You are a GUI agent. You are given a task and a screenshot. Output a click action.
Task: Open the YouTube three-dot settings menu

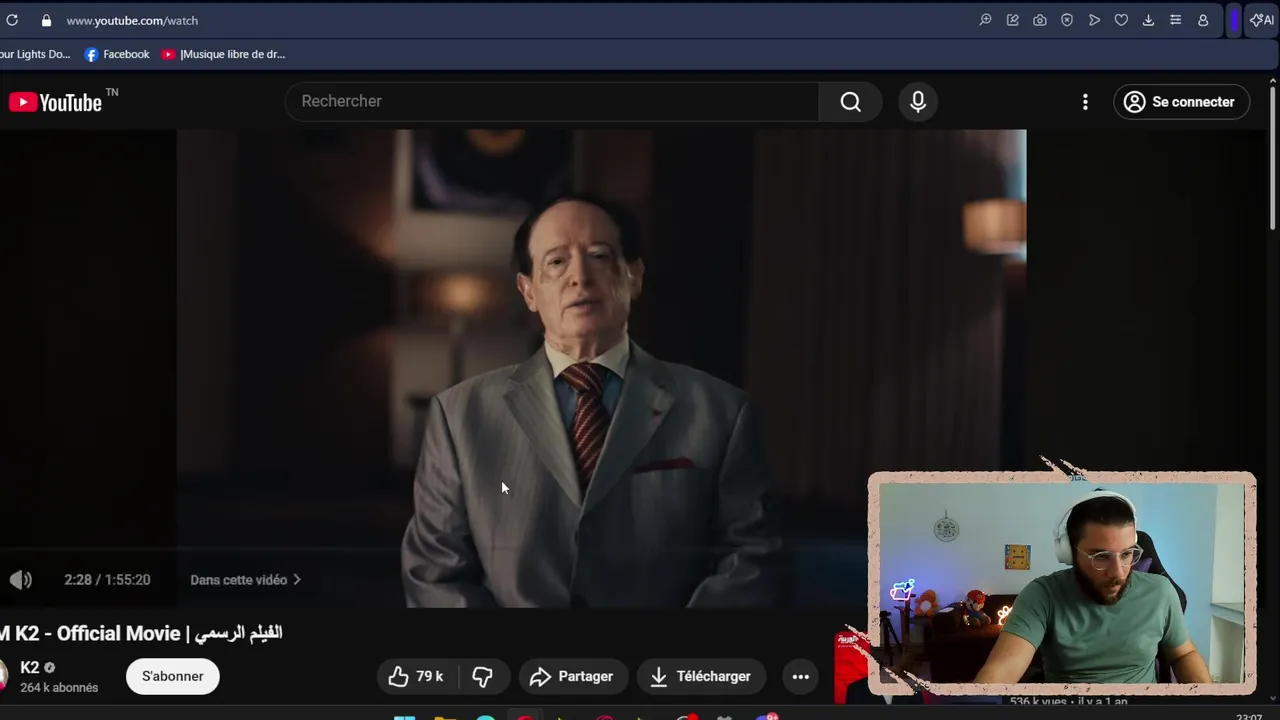tap(1085, 102)
